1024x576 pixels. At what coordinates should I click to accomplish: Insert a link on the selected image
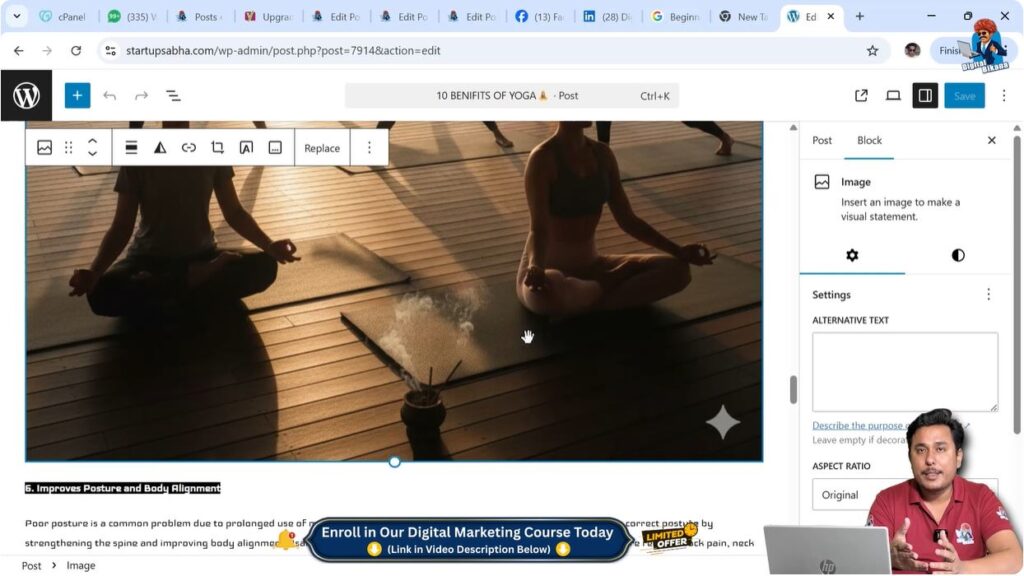189,147
